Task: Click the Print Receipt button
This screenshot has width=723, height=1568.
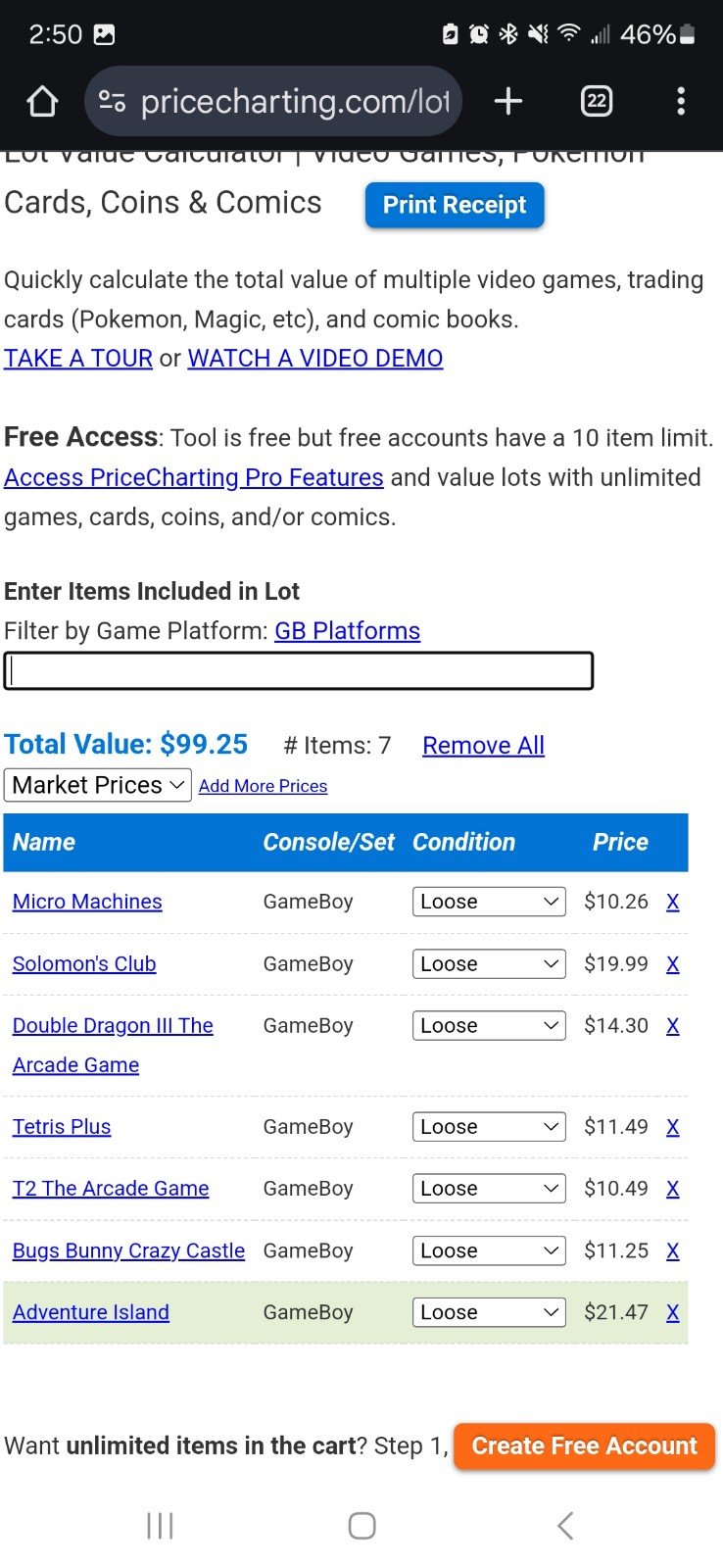Action: pos(454,205)
